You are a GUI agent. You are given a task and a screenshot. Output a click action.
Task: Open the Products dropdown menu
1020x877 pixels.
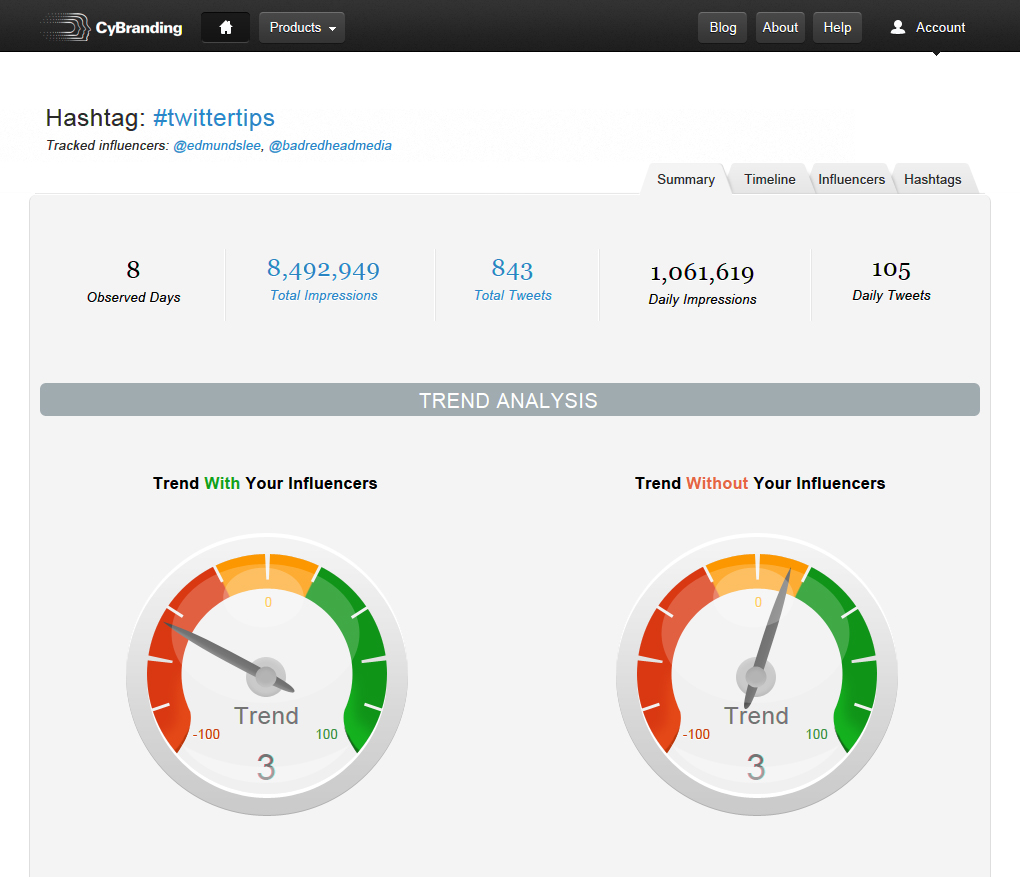click(x=302, y=28)
